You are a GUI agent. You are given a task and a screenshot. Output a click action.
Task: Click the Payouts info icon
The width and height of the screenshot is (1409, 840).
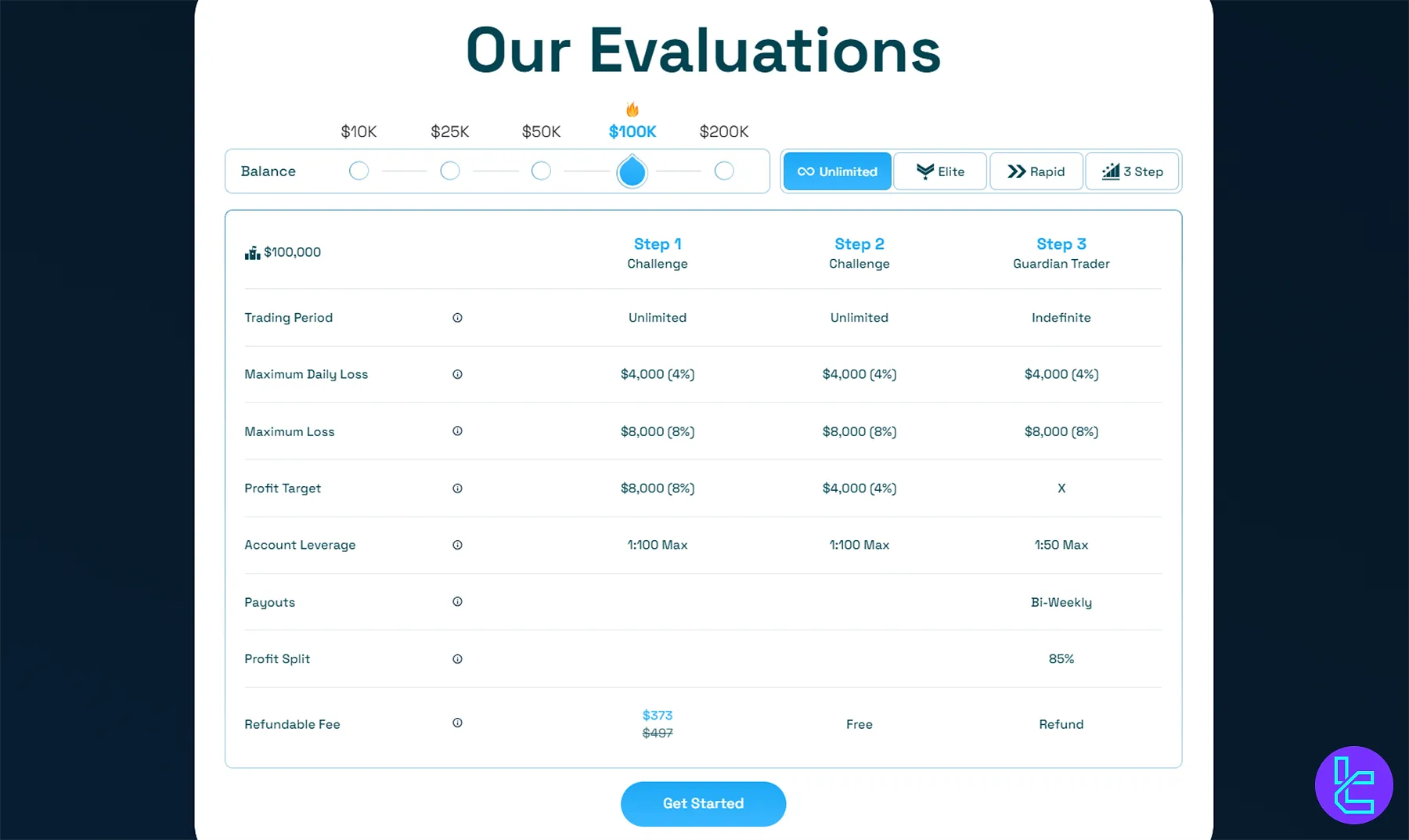457,602
